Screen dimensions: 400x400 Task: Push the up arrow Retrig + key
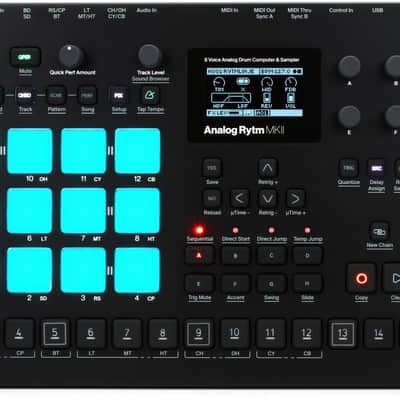click(268, 168)
